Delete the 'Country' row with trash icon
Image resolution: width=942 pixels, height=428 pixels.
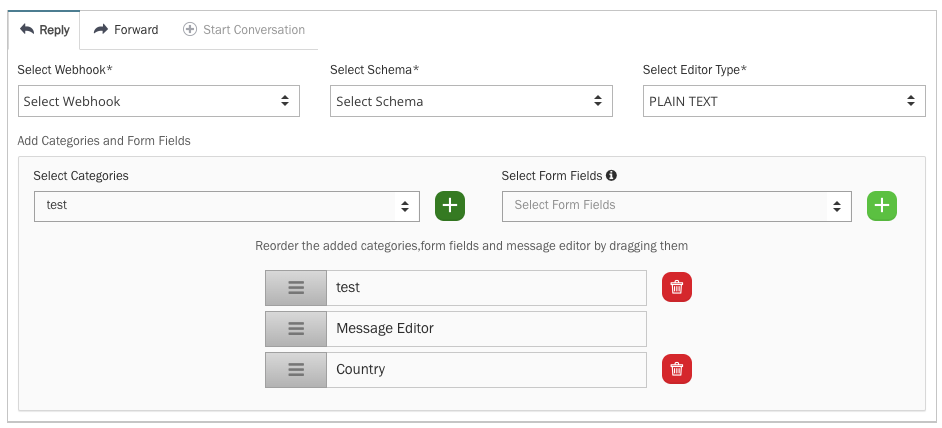(676, 369)
